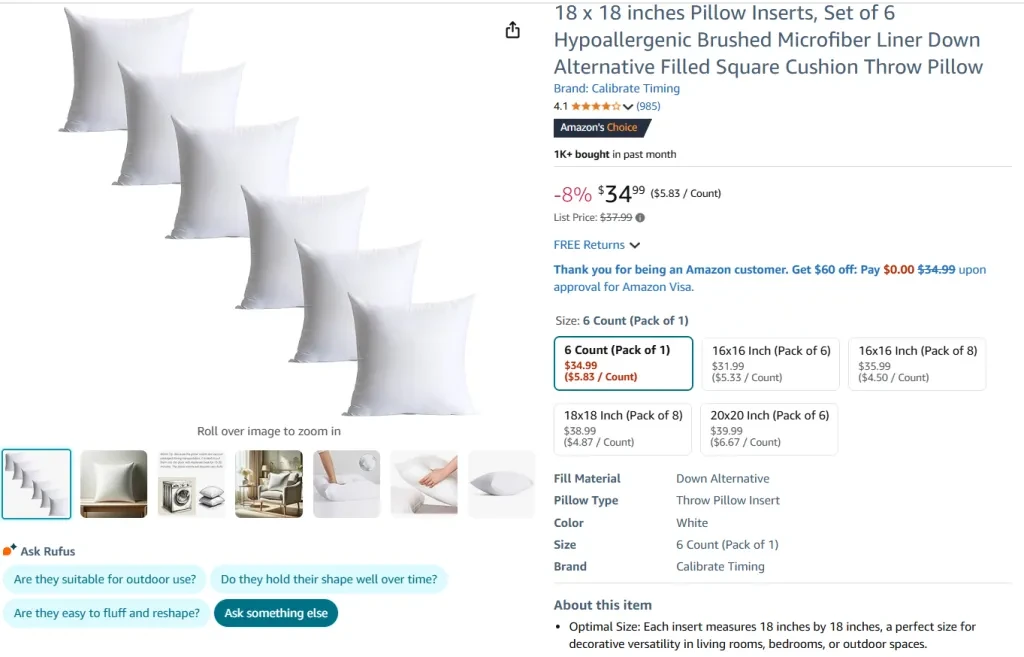Open the Brand: Calibrate Timing link
Viewport: 1024px width, 657px height.
coord(616,89)
